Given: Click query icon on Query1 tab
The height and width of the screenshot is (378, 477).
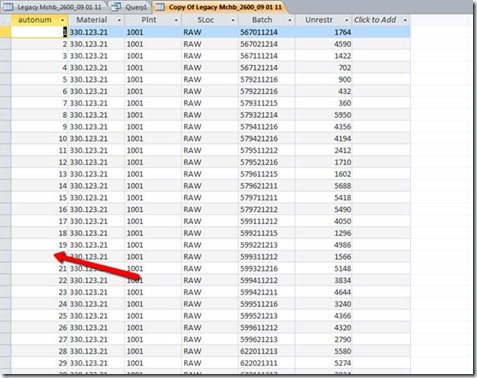Looking at the screenshot, I should click(x=116, y=7).
